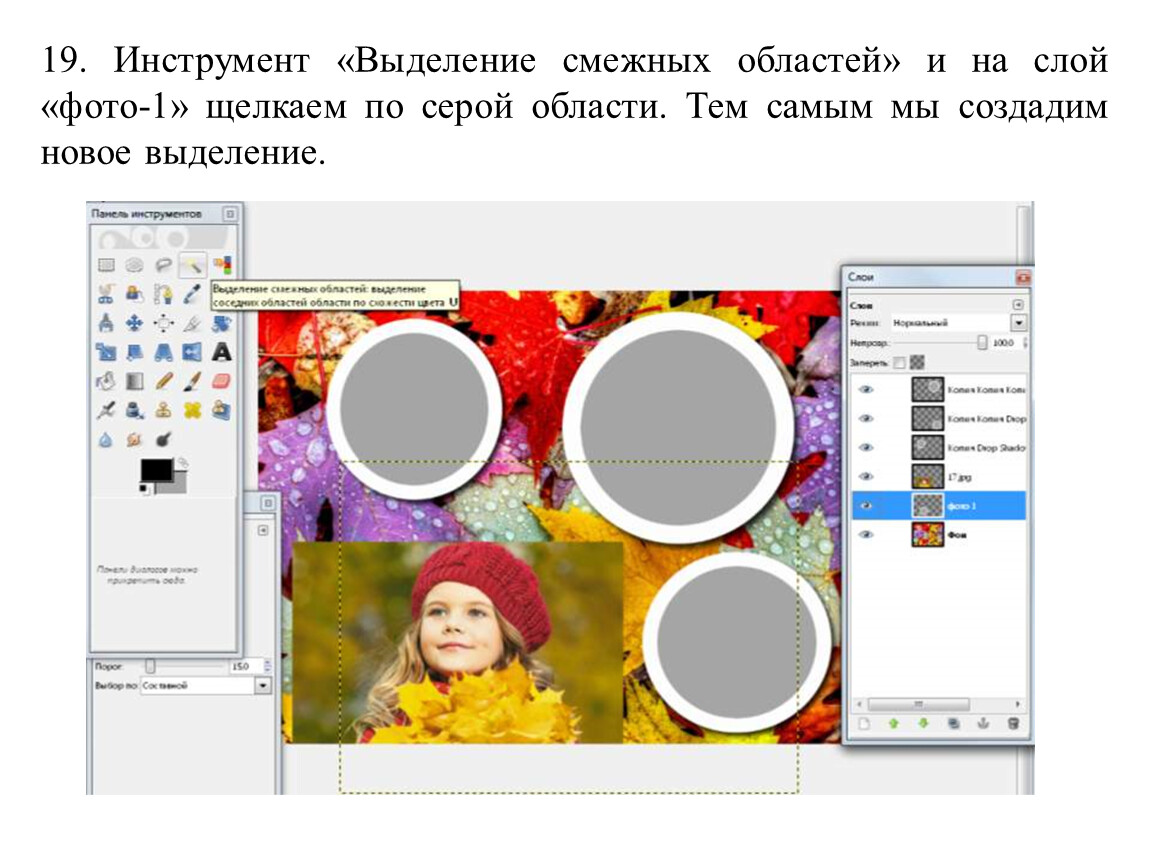1150x864 pixels.
Task: Open the tool options tab menu button
Action: [x=263, y=530]
